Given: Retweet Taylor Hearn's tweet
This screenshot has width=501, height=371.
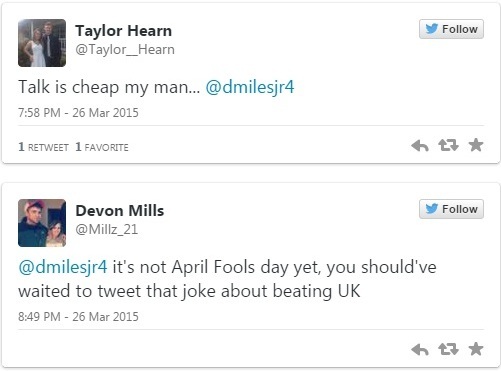Looking at the screenshot, I should tap(448, 145).
